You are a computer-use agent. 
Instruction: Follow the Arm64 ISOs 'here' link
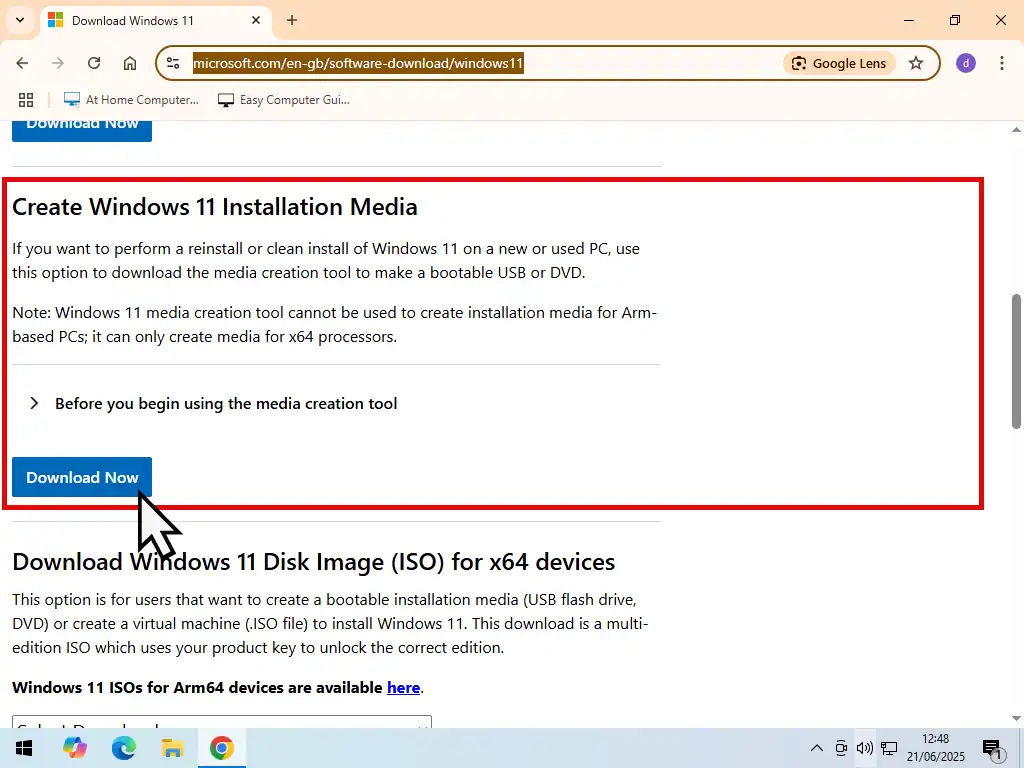pos(403,688)
